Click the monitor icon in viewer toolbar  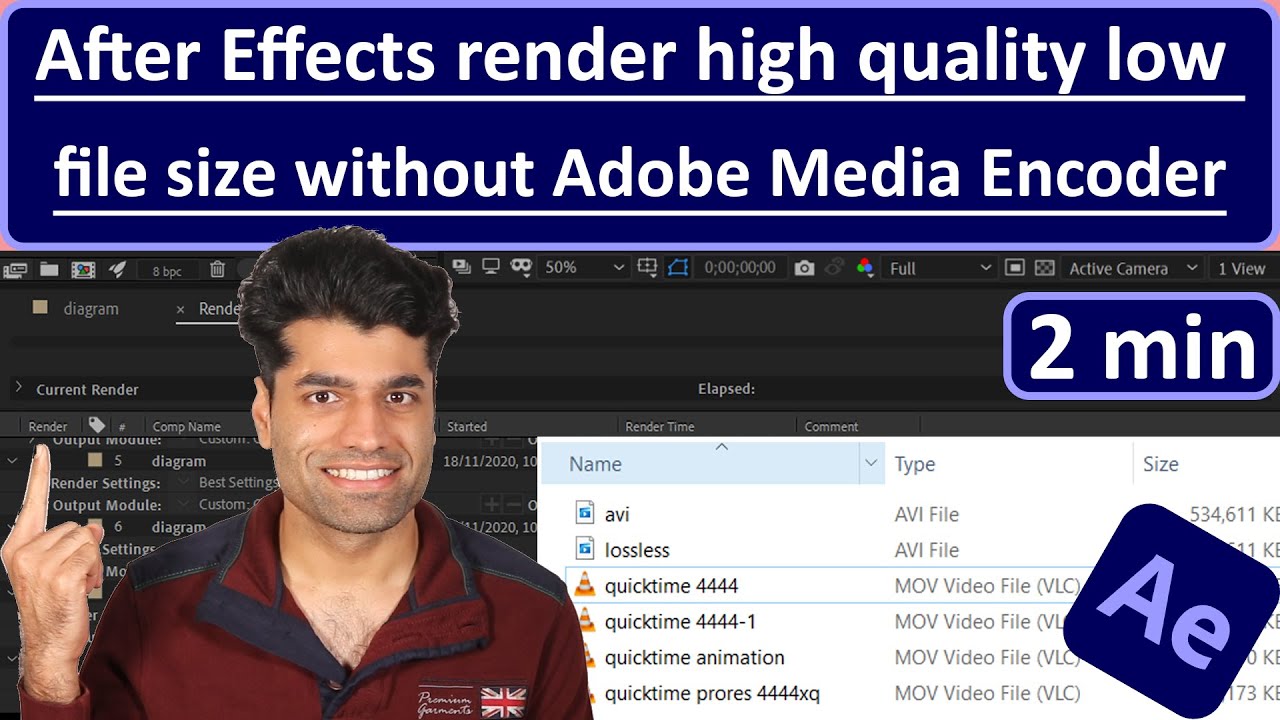pos(491,267)
